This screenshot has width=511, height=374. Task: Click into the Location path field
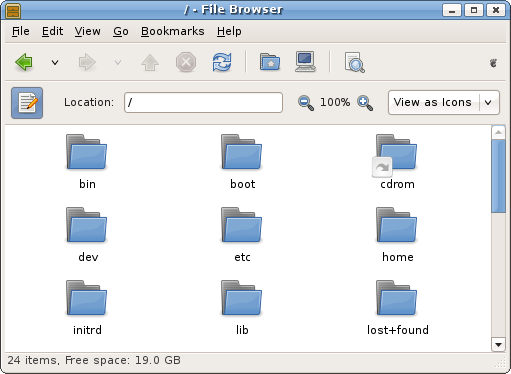click(203, 102)
